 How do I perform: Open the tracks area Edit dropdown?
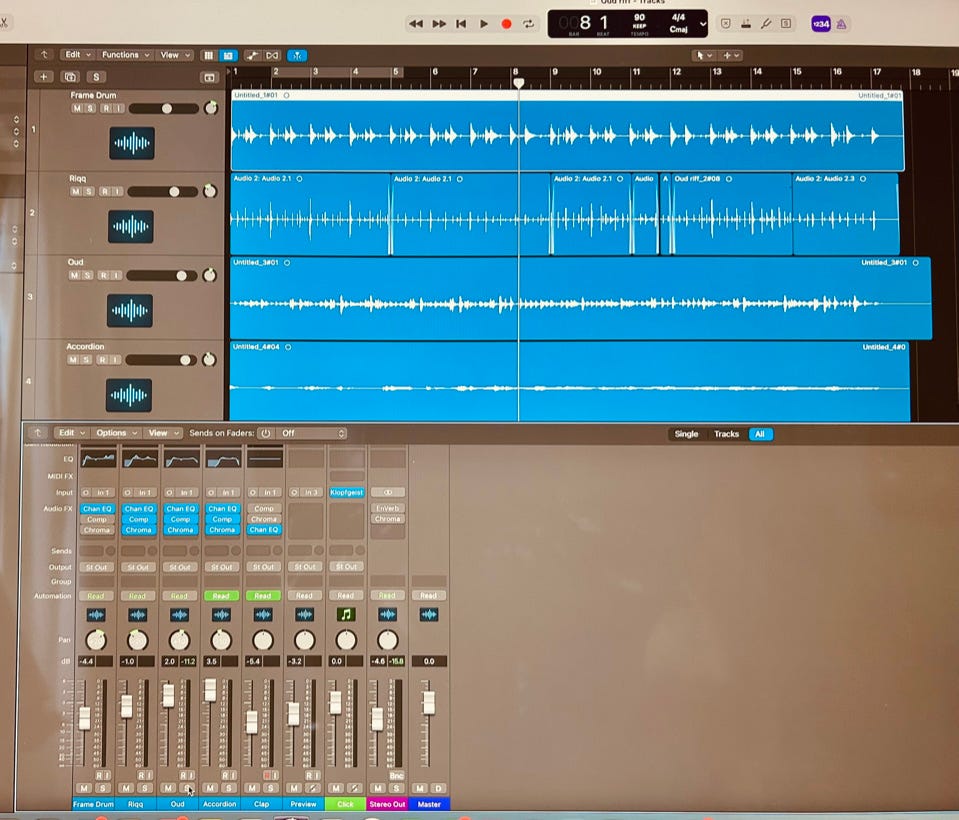click(77, 55)
